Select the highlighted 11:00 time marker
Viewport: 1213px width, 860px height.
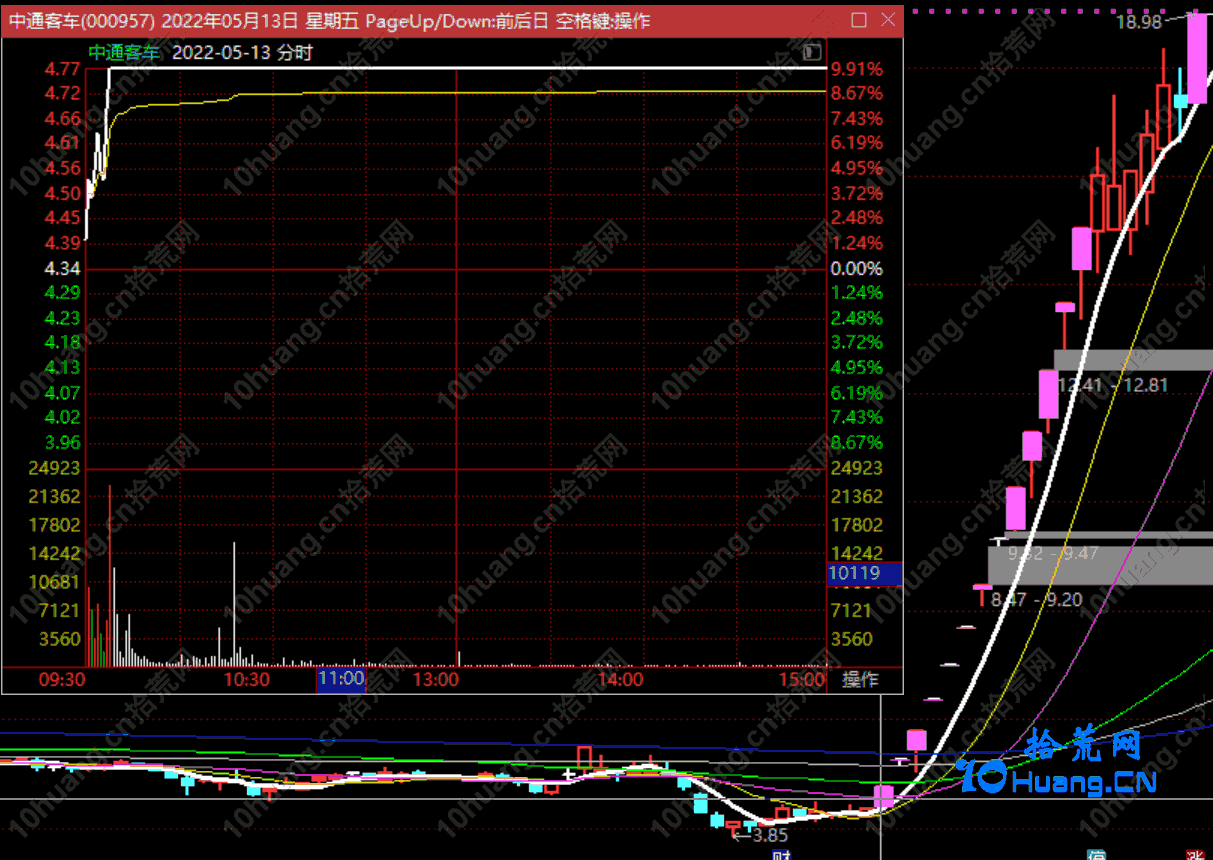[x=341, y=680]
